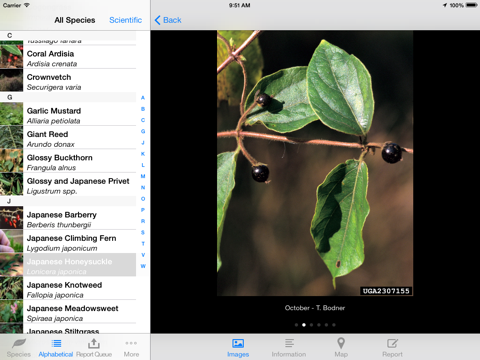
Task: Select the Alphabetical list tab
Action: coord(56,348)
